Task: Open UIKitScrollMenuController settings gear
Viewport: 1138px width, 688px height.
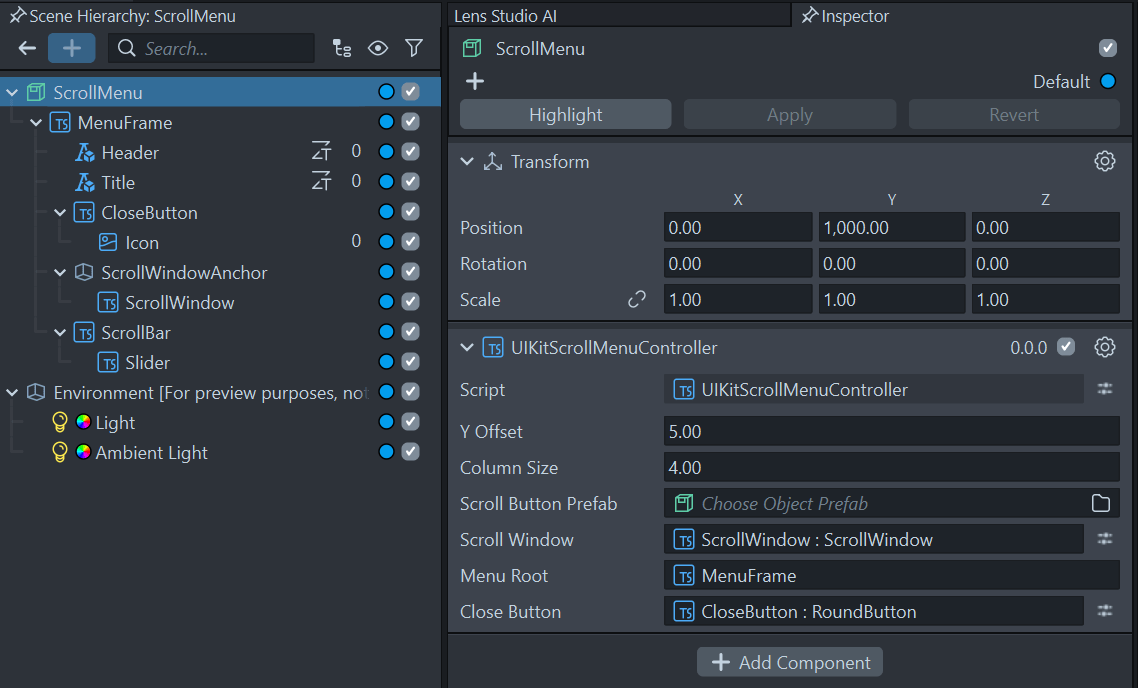Action: click(1104, 347)
